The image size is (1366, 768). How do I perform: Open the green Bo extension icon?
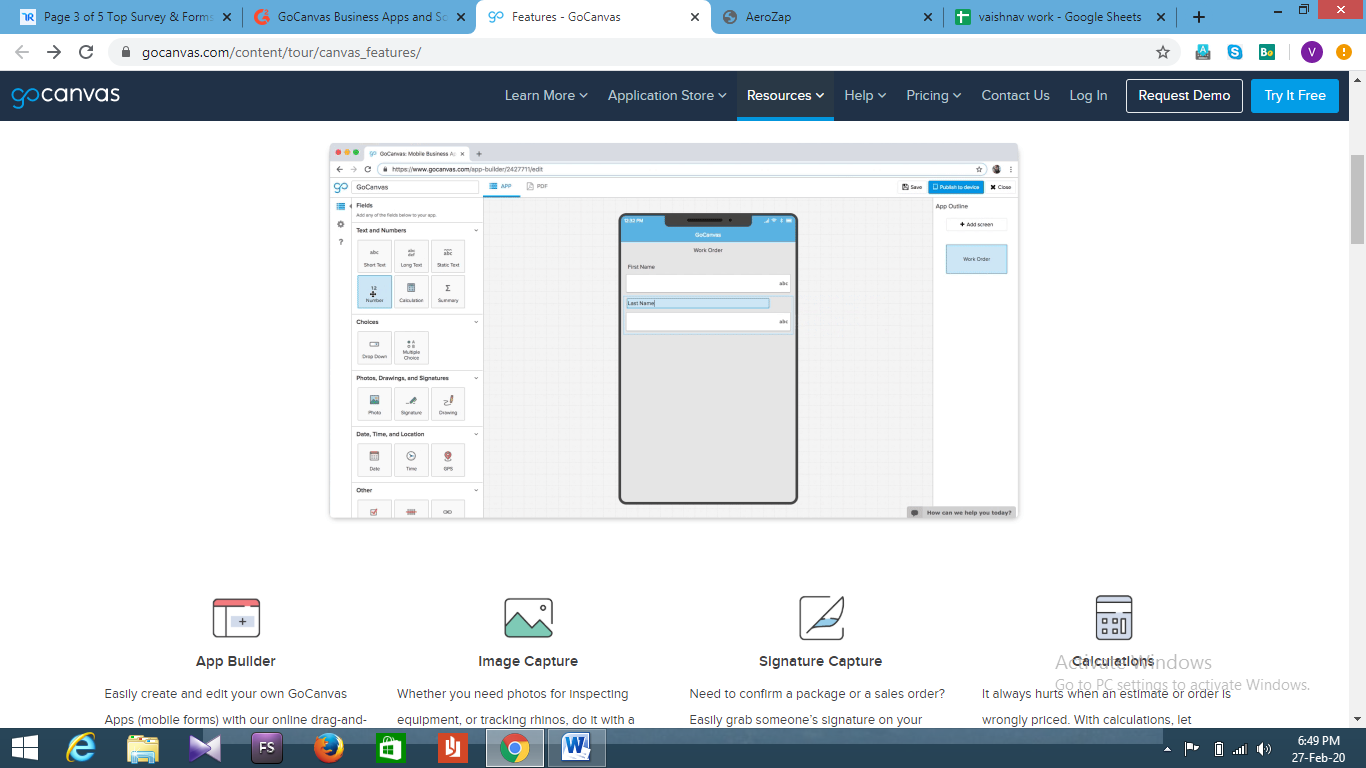(1267, 52)
